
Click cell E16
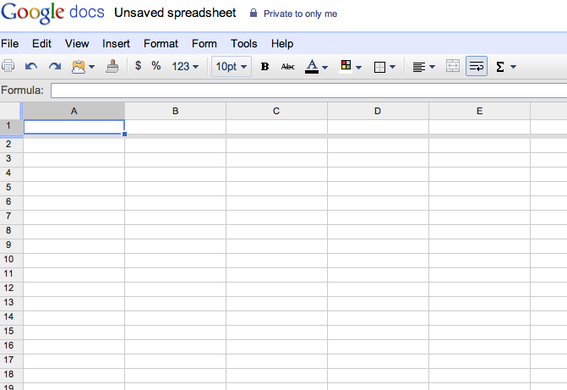click(x=479, y=346)
